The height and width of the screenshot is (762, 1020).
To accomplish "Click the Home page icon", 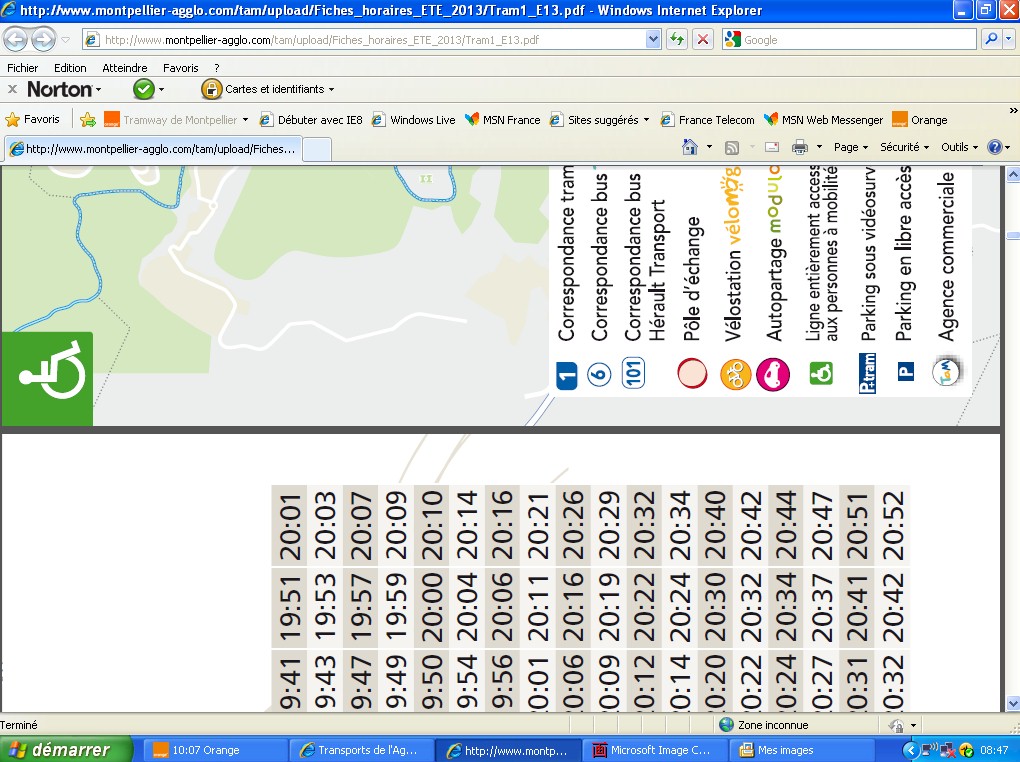I will [x=689, y=147].
